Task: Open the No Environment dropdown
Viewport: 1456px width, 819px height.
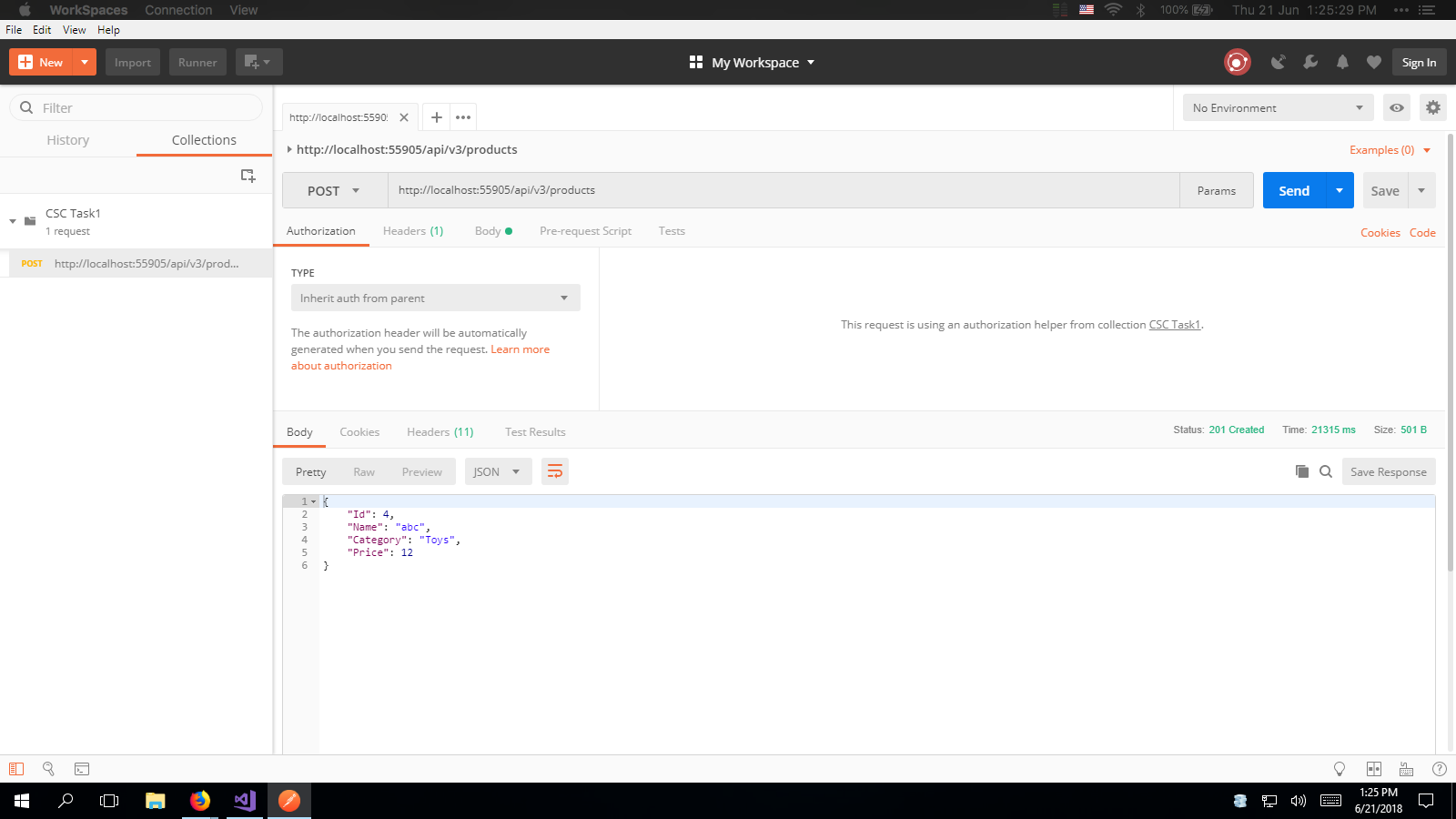Action: (1277, 107)
